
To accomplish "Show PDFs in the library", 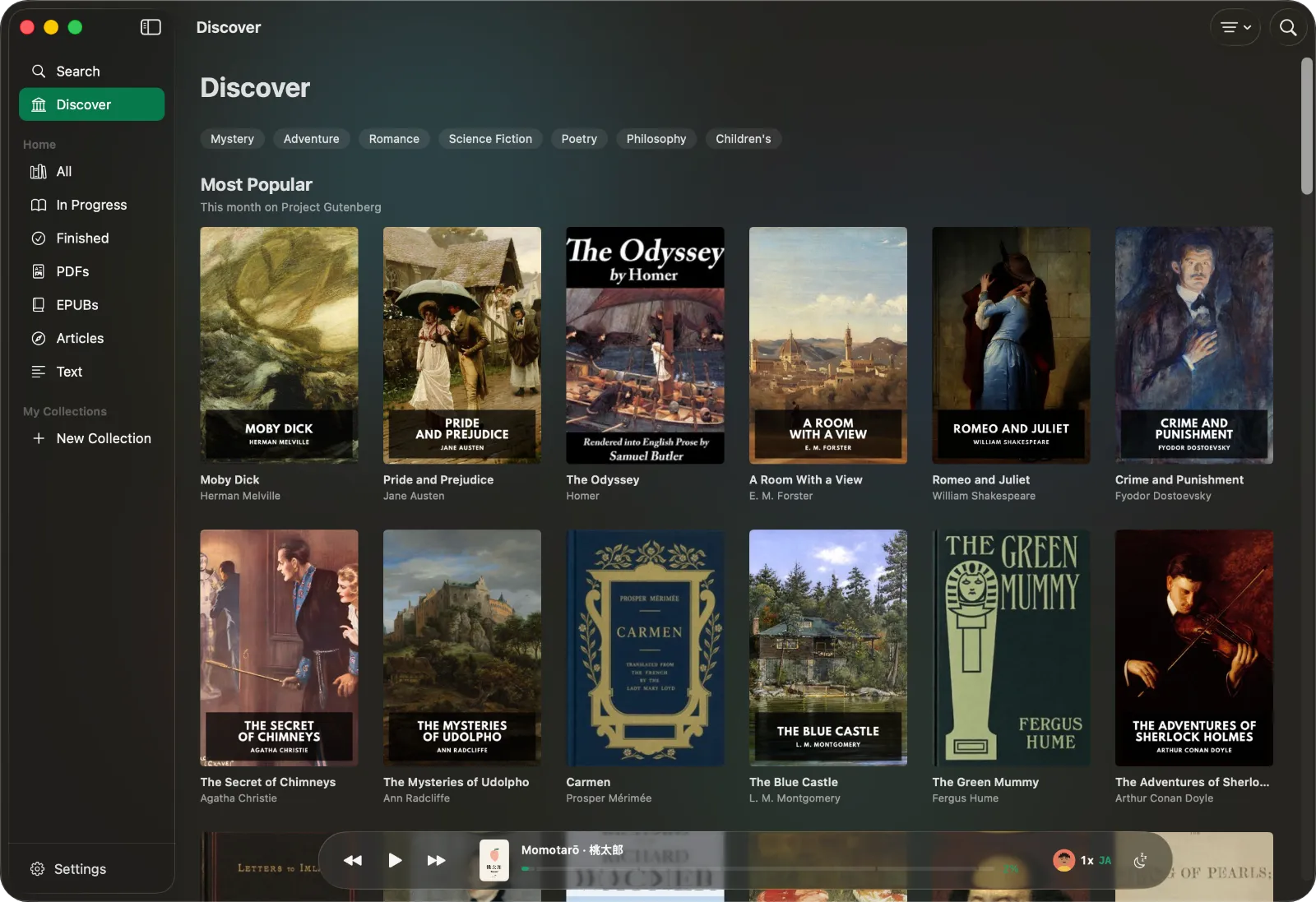I will click(x=91, y=271).
